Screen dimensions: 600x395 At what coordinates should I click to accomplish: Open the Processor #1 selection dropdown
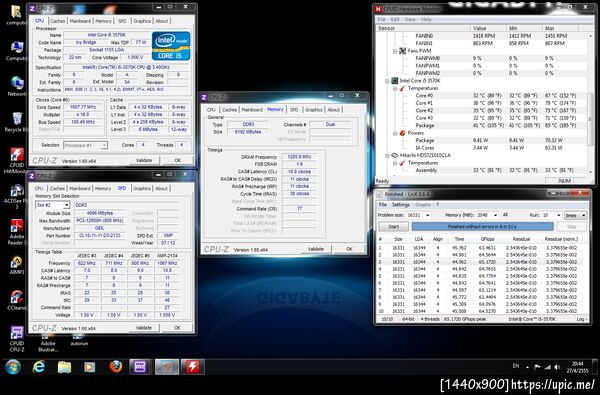104,145
